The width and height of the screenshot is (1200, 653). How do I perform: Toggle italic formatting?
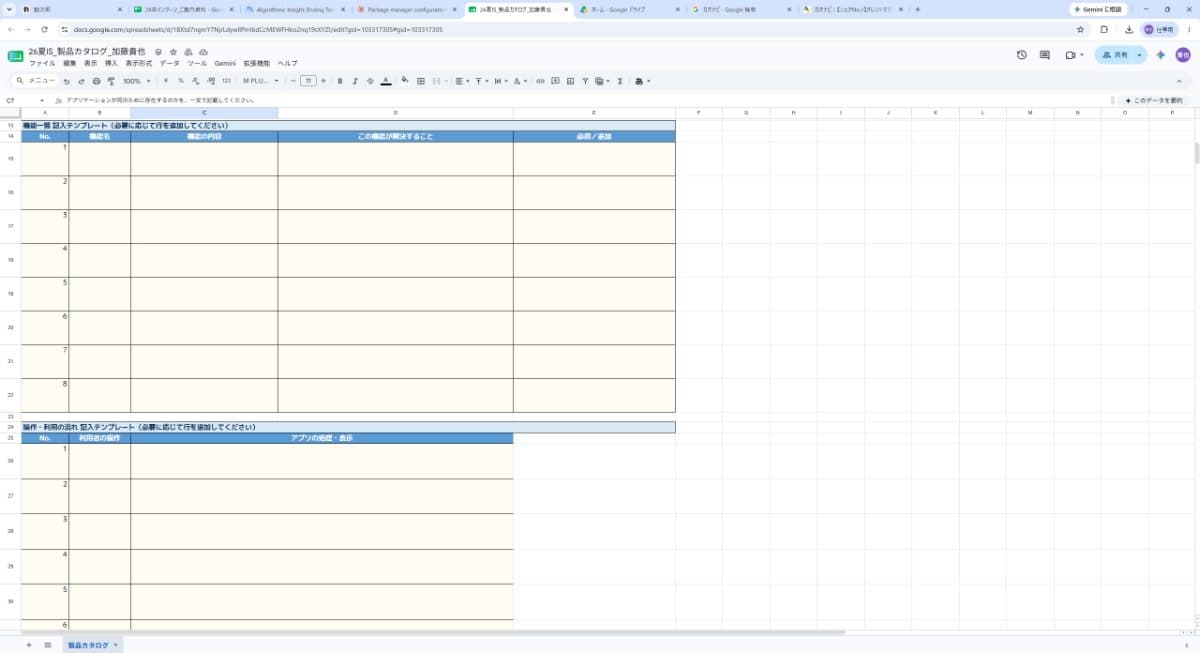coord(355,81)
